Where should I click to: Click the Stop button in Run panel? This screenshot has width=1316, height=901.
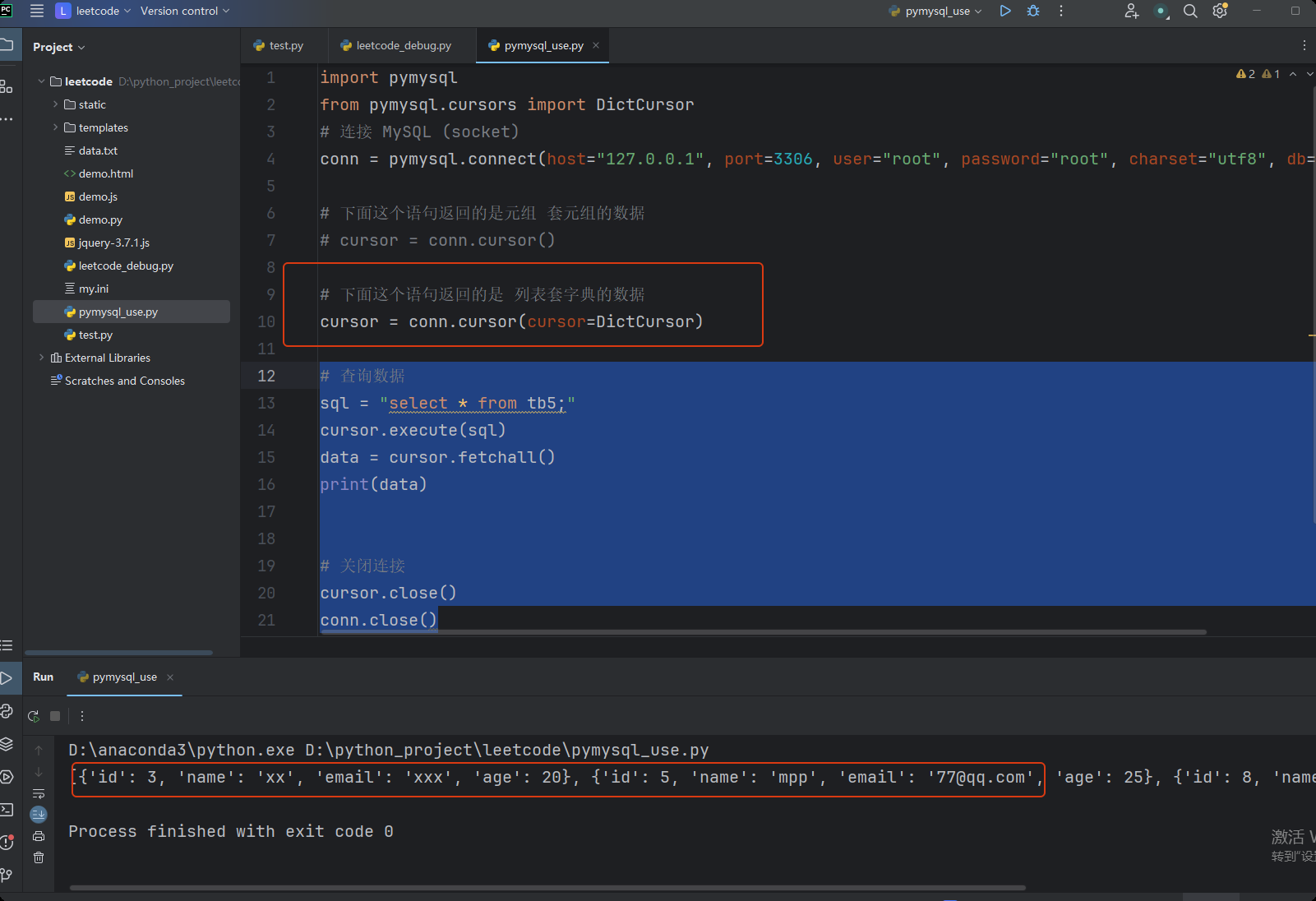[55, 716]
